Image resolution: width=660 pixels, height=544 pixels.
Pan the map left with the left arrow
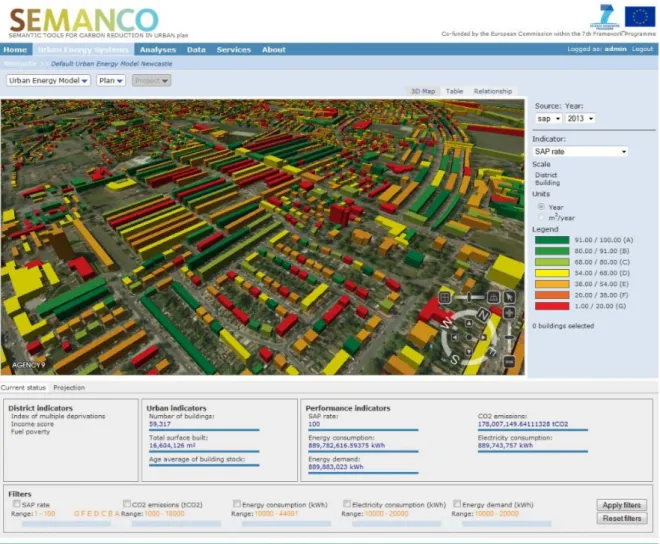point(455,337)
